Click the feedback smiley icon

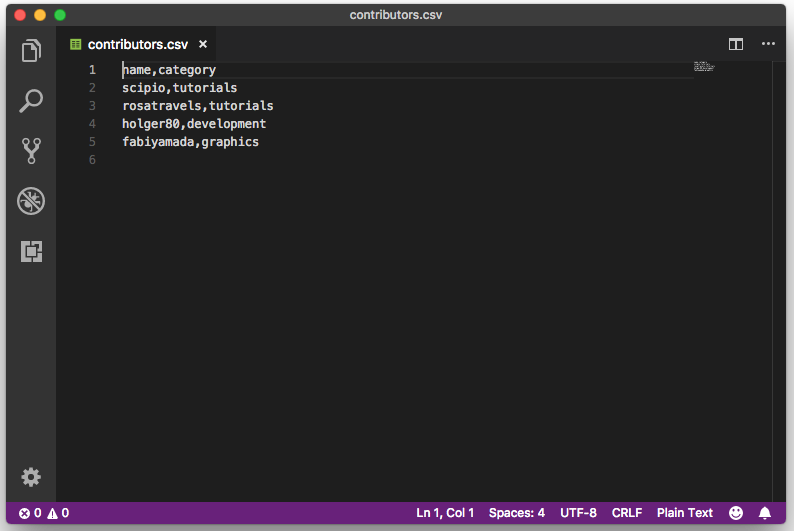click(736, 513)
